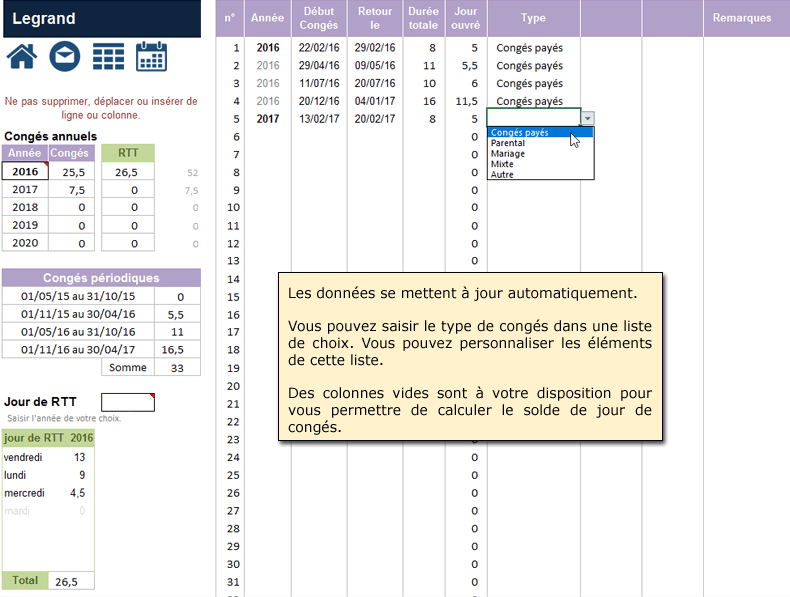The height and width of the screenshot is (597, 790).
Task: Click Jour ouvré value 11,5
Action: point(467,101)
